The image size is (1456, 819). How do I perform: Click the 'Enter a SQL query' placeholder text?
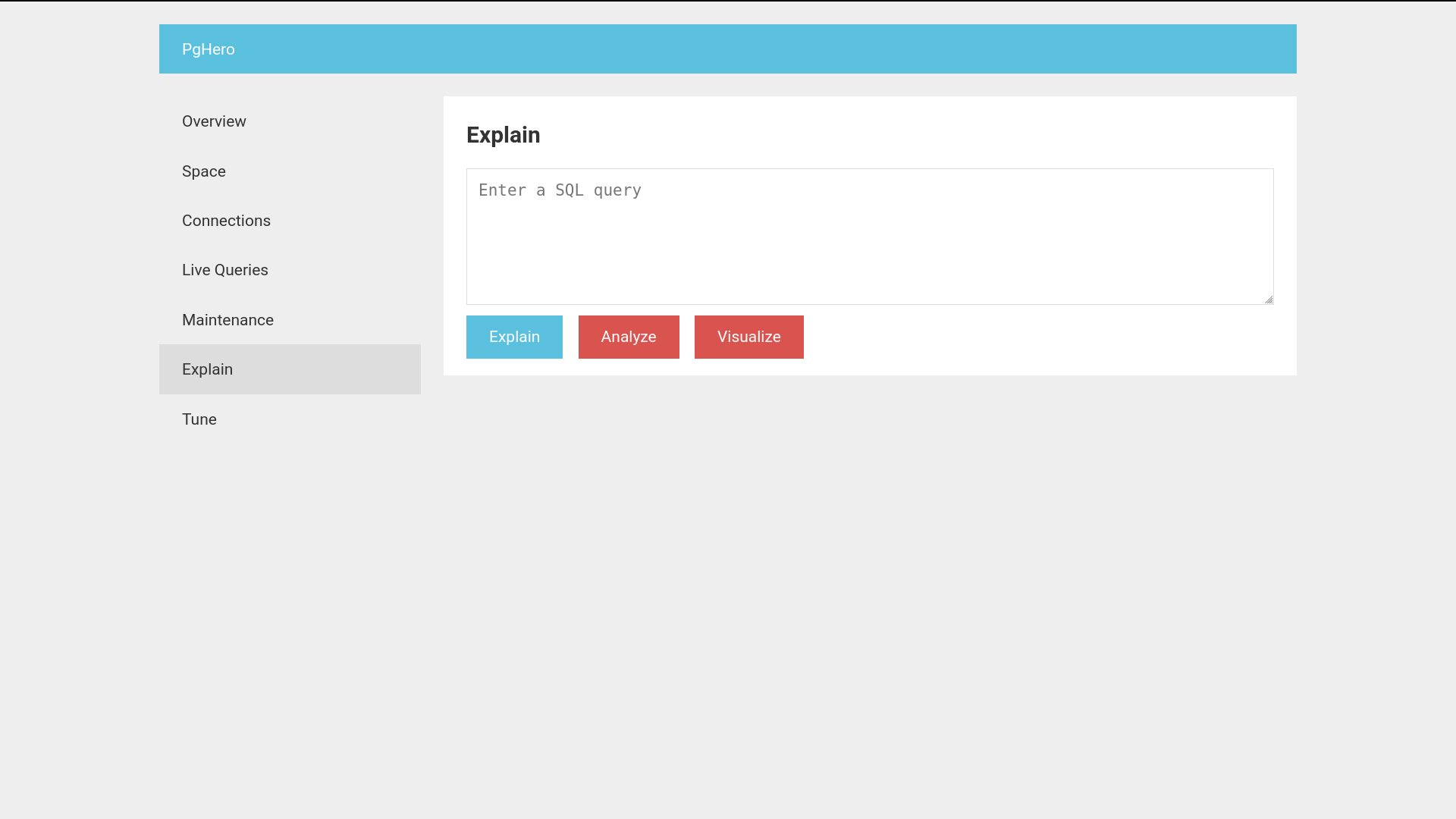click(x=560, y=190)
